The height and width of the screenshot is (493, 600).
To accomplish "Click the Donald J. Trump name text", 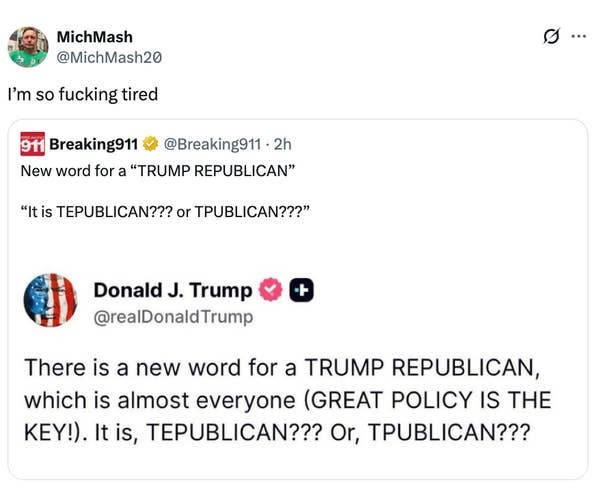I will (172, 290).
